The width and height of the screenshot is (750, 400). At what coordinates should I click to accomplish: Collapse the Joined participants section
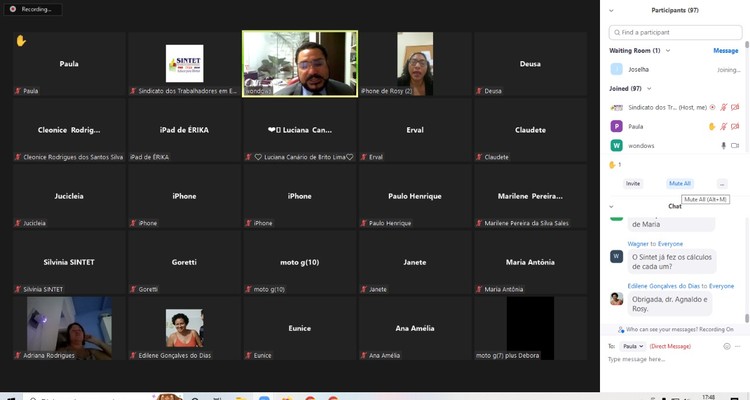646,88
